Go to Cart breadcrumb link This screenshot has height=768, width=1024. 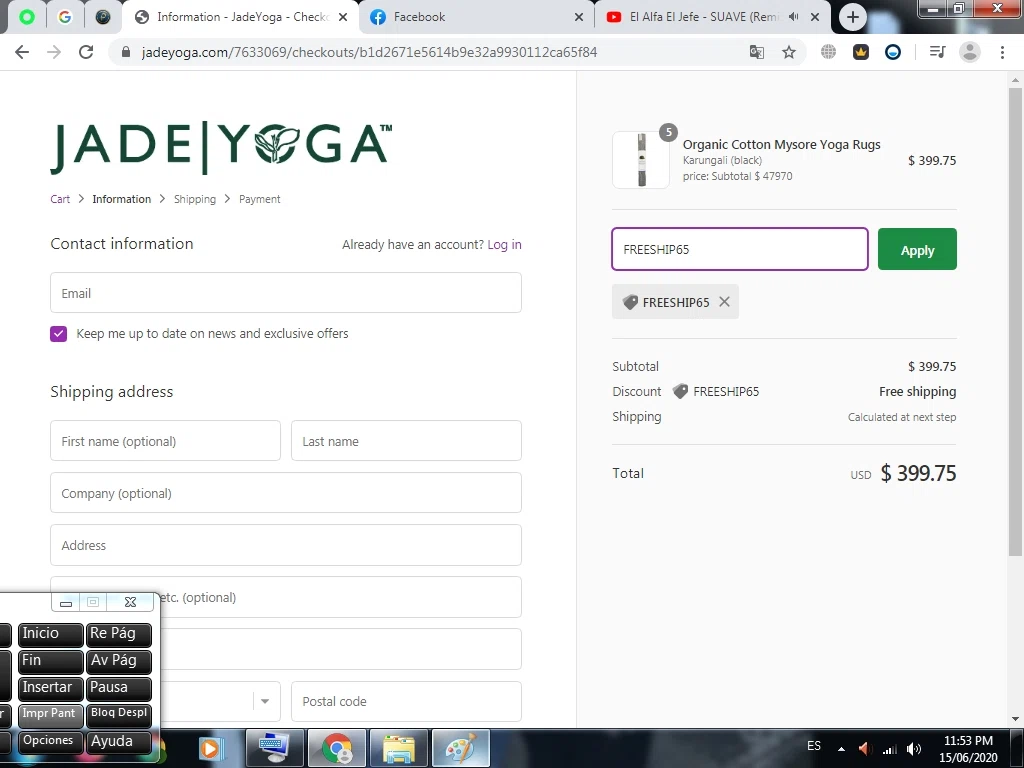pyautogui.click(x=60, y=199)
